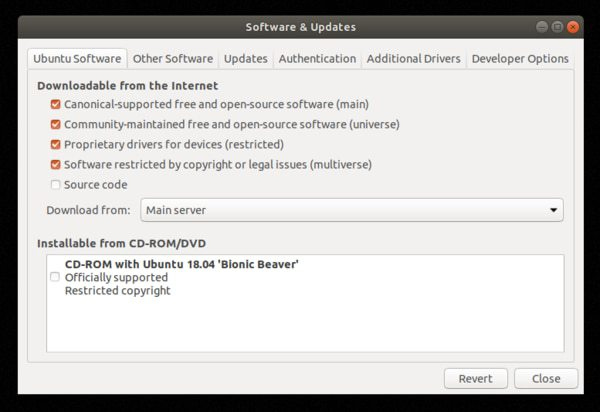Enable the Source code checkbox
Screen dimensions: 600x412
[x=56, y=184]
